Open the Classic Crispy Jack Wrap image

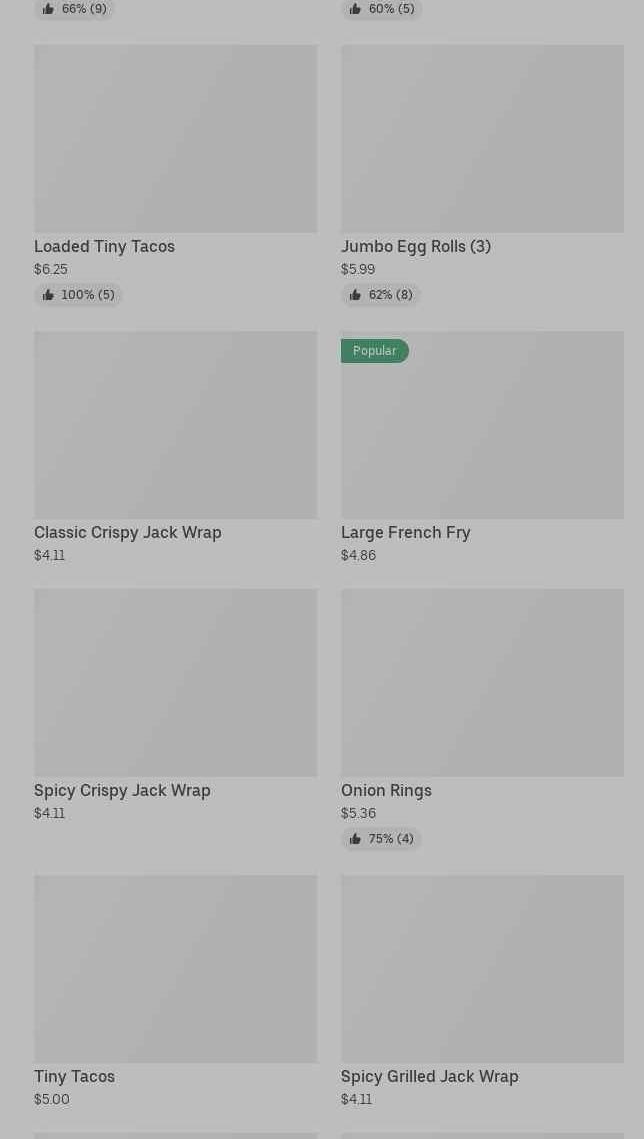click(176, 425)
